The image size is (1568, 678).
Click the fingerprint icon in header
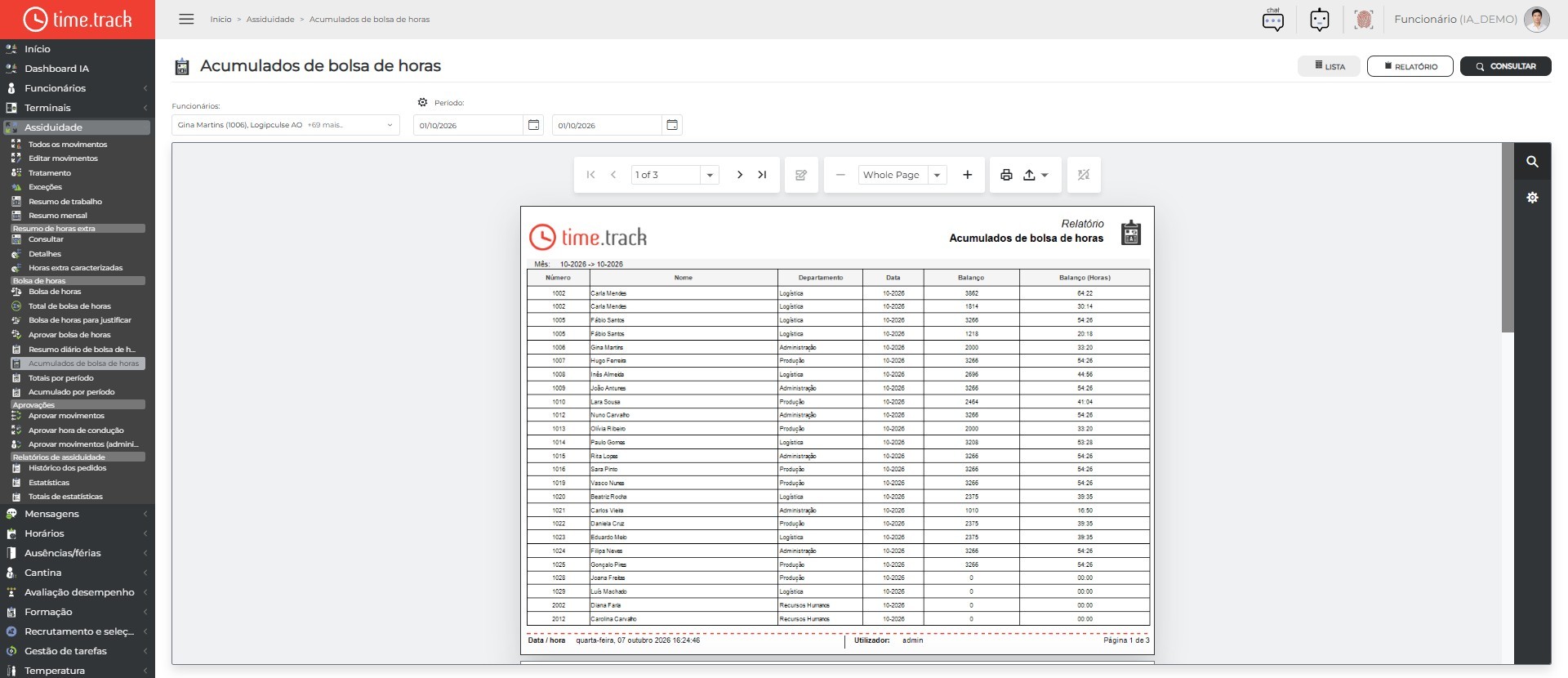click(1364, 20)
